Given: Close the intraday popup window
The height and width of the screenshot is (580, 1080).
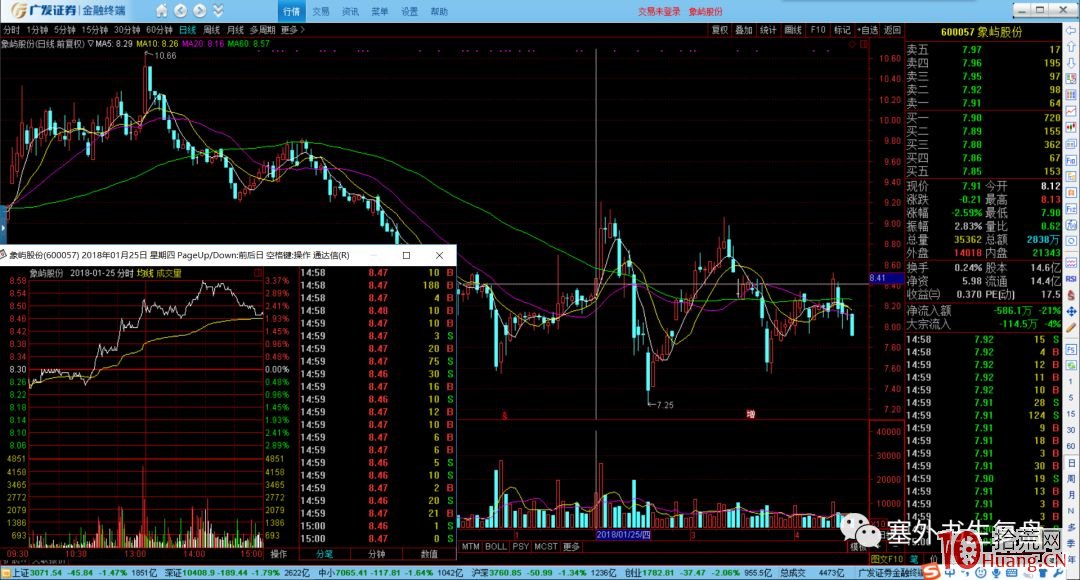Looking at the screenshot, I should coord(439,256).
